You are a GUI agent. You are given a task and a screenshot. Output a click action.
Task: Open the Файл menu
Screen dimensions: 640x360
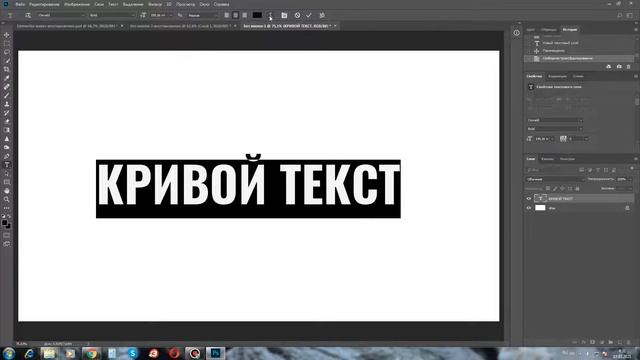[20, 4]
